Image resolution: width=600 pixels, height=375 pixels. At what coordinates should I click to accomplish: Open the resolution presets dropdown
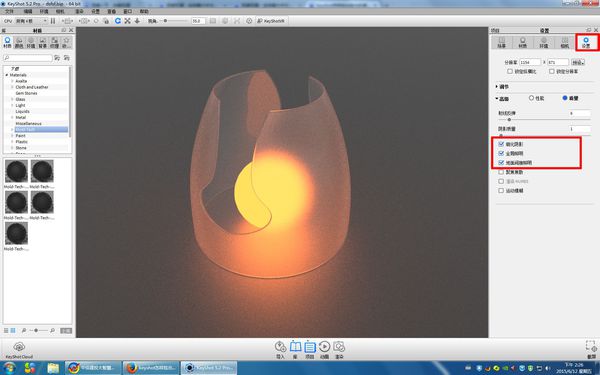578,62
